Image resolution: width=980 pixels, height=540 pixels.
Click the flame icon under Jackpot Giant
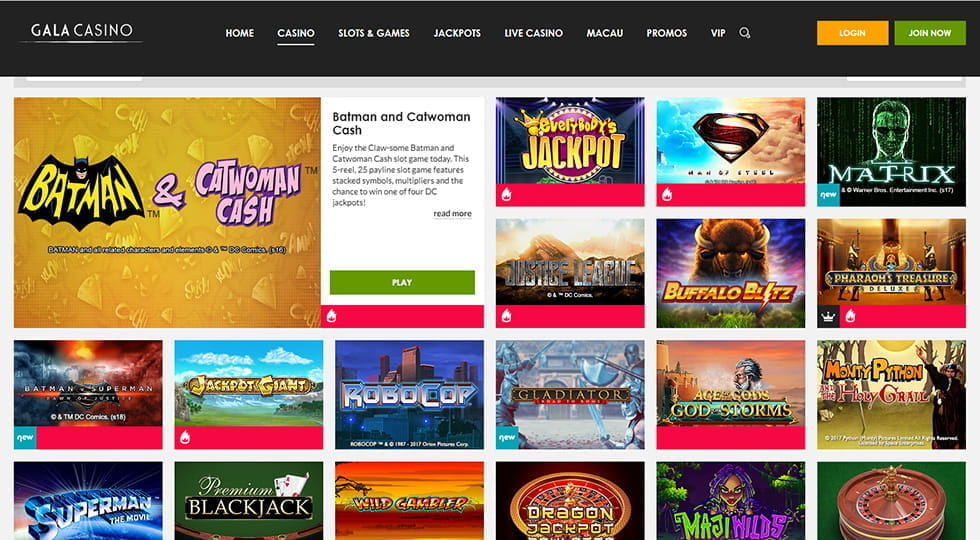186,438
